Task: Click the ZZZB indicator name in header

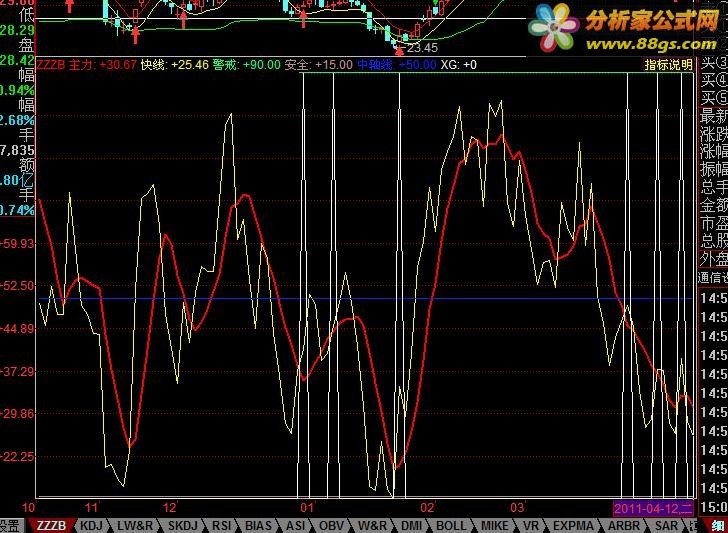Action: (51, 65)
